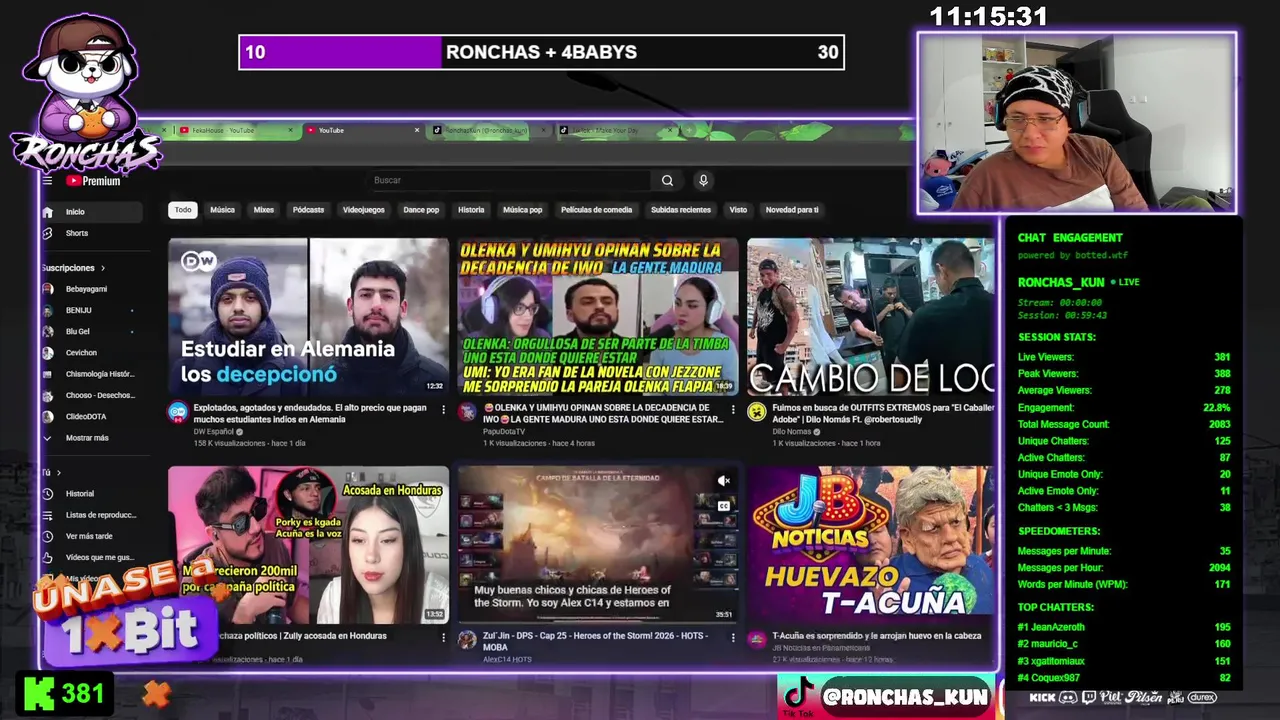Start voice search with the microphone icon
Viewport: 1280px width, 720px height.
703,180
